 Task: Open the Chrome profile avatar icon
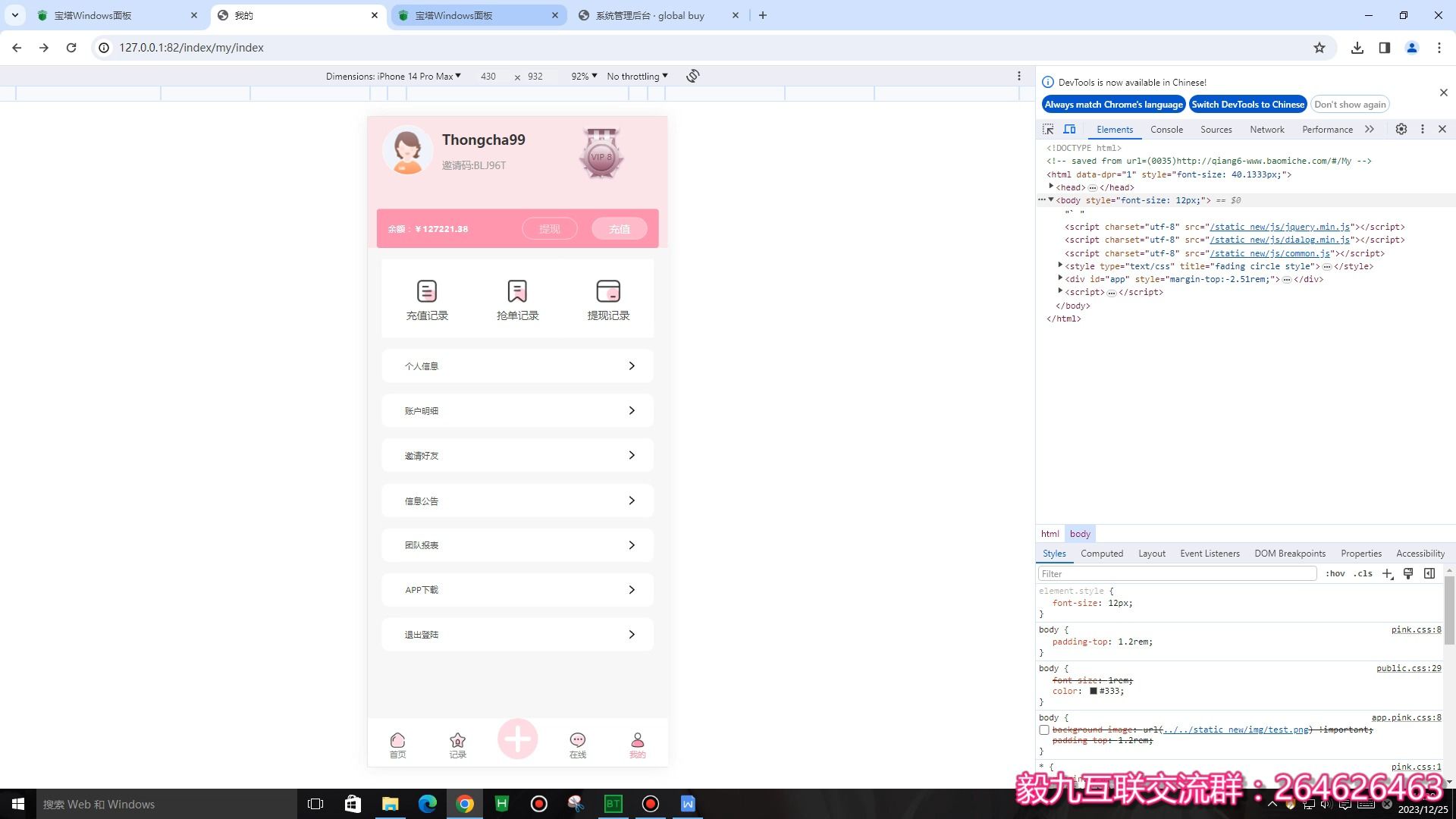click(x=1412, y=48)
